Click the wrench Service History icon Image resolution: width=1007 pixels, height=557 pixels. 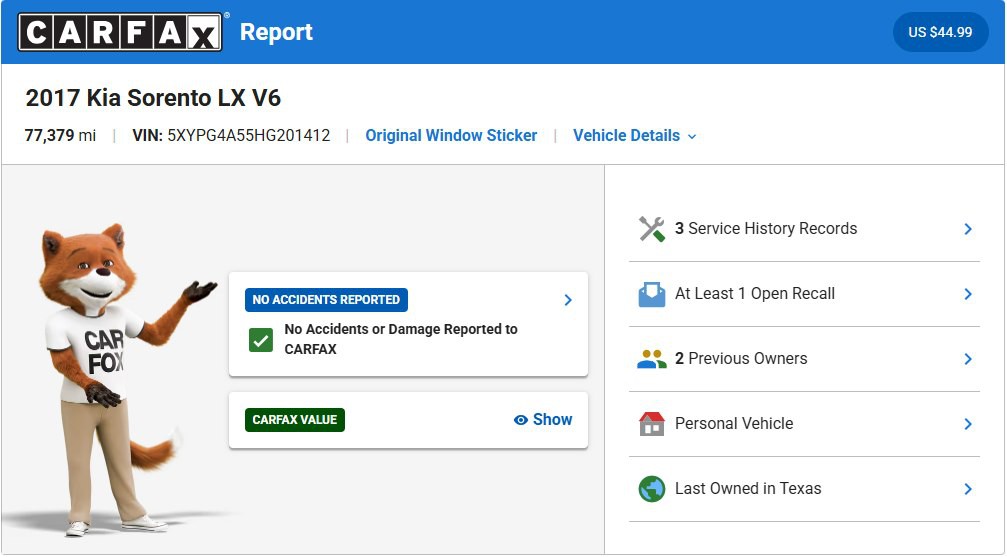[x=652, y=229]
